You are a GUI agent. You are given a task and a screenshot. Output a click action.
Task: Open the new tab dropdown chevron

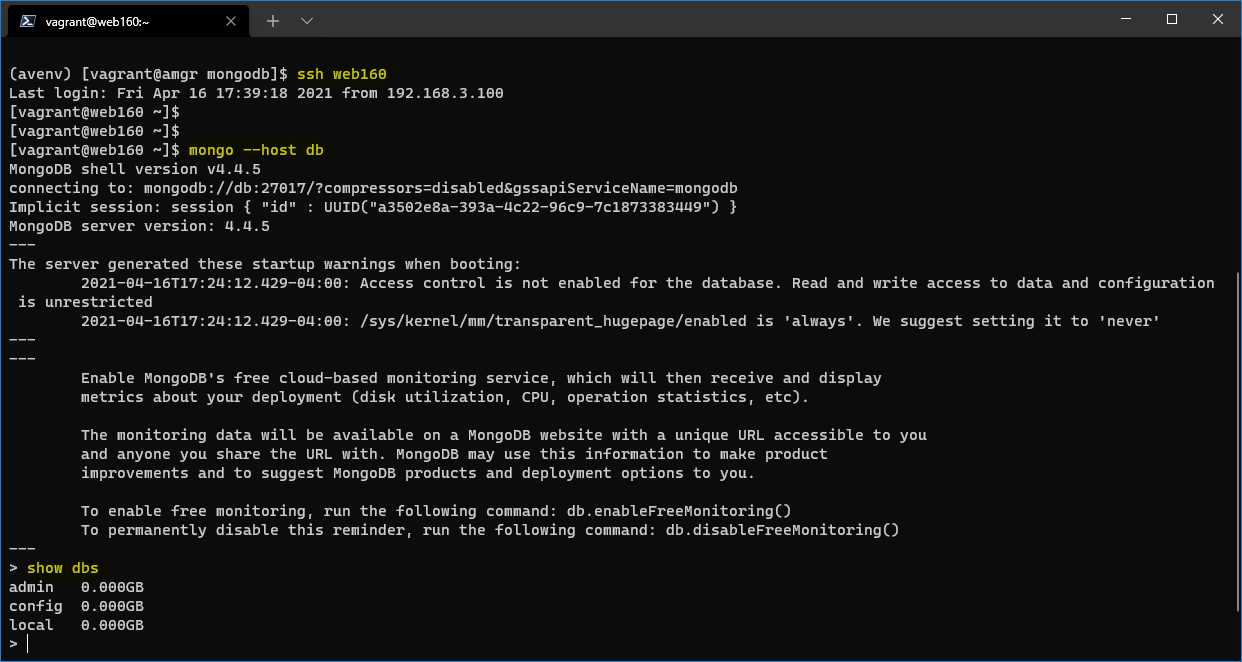(307, 20)
